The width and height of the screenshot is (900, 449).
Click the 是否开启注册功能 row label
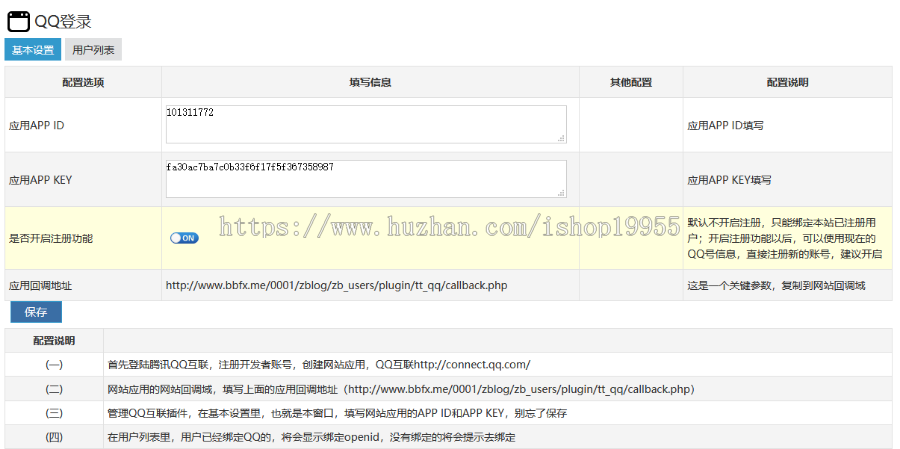(51, 239)
